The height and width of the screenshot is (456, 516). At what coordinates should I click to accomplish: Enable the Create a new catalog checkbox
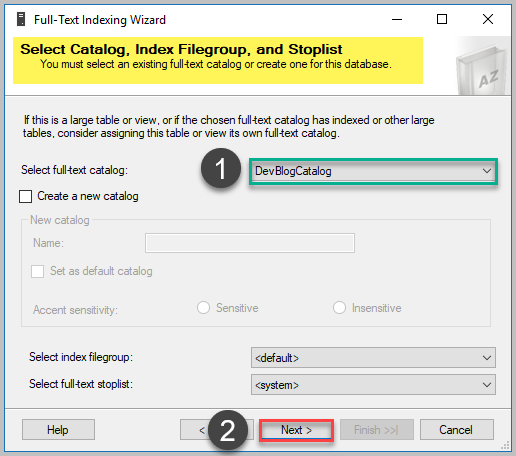[26, 196]
